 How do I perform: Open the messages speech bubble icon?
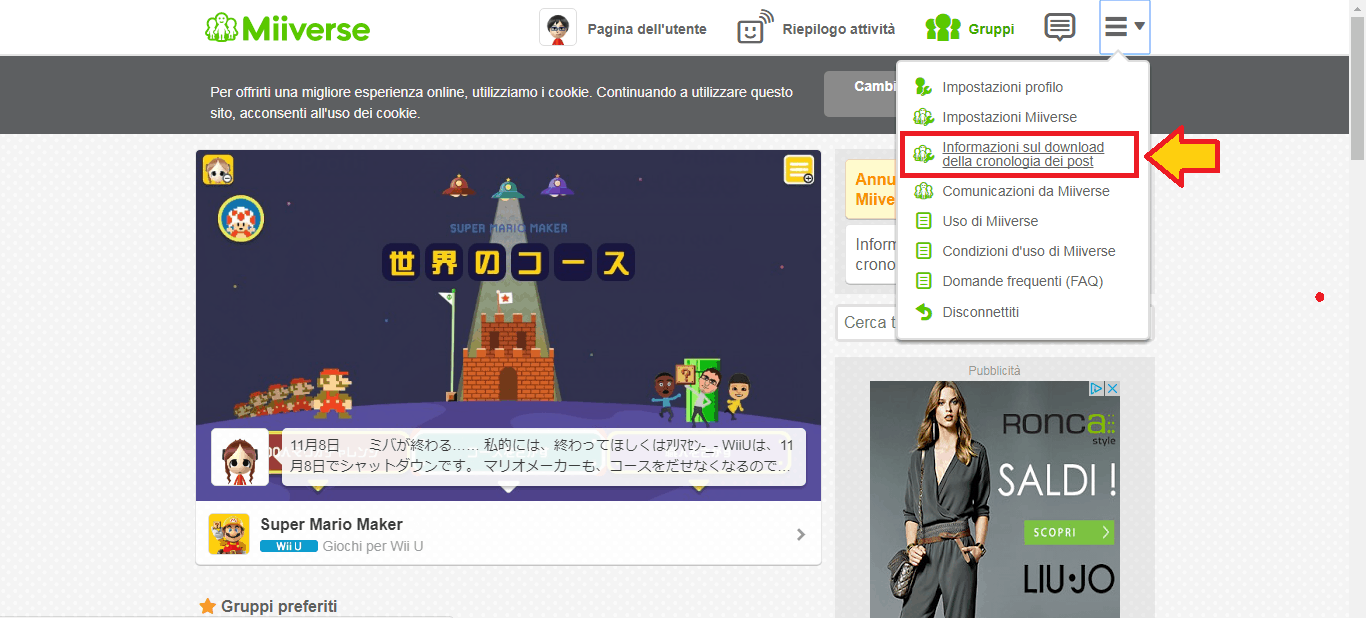[1060, 27]
